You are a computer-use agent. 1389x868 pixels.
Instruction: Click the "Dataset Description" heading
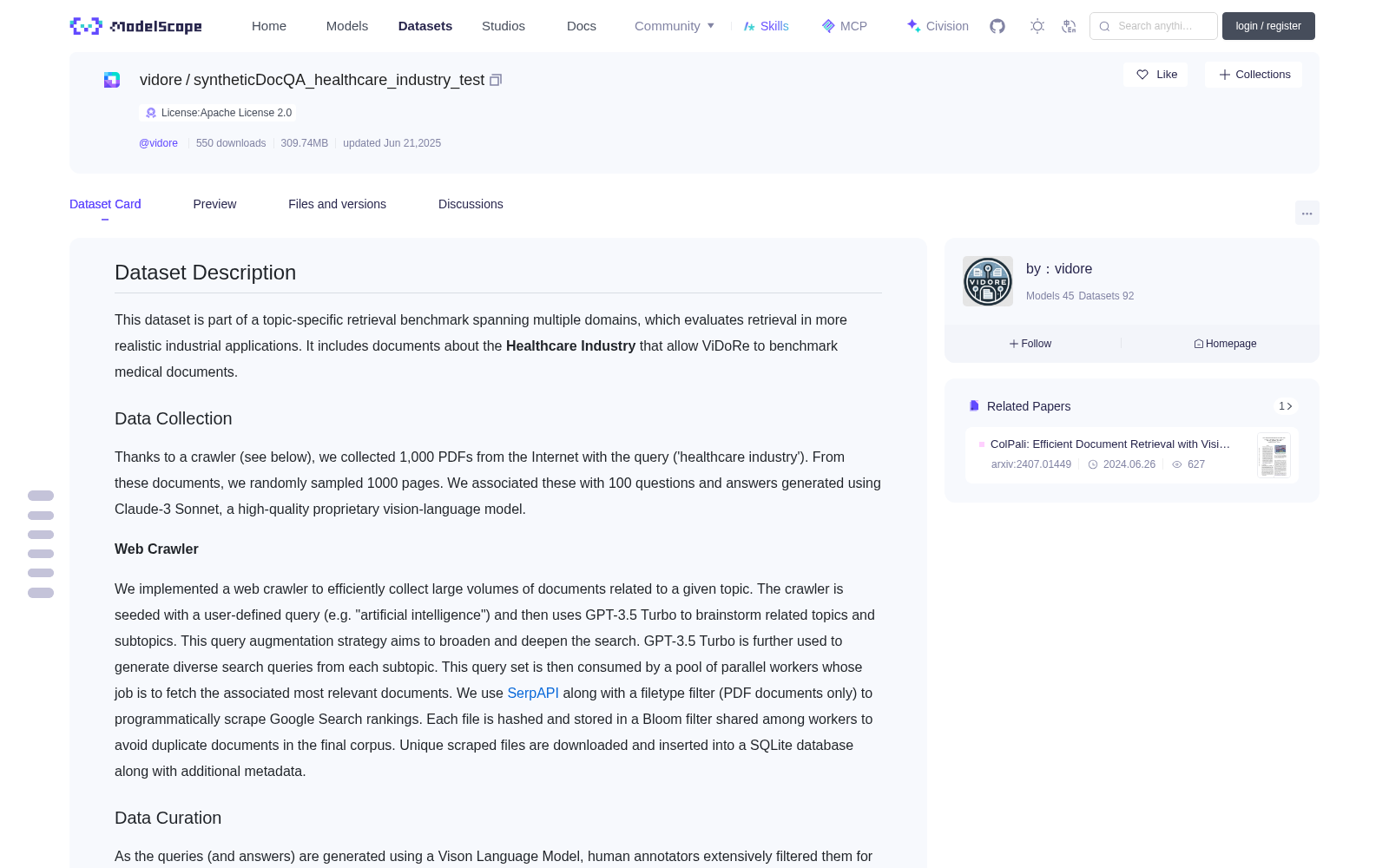click(x=205, y=273)
